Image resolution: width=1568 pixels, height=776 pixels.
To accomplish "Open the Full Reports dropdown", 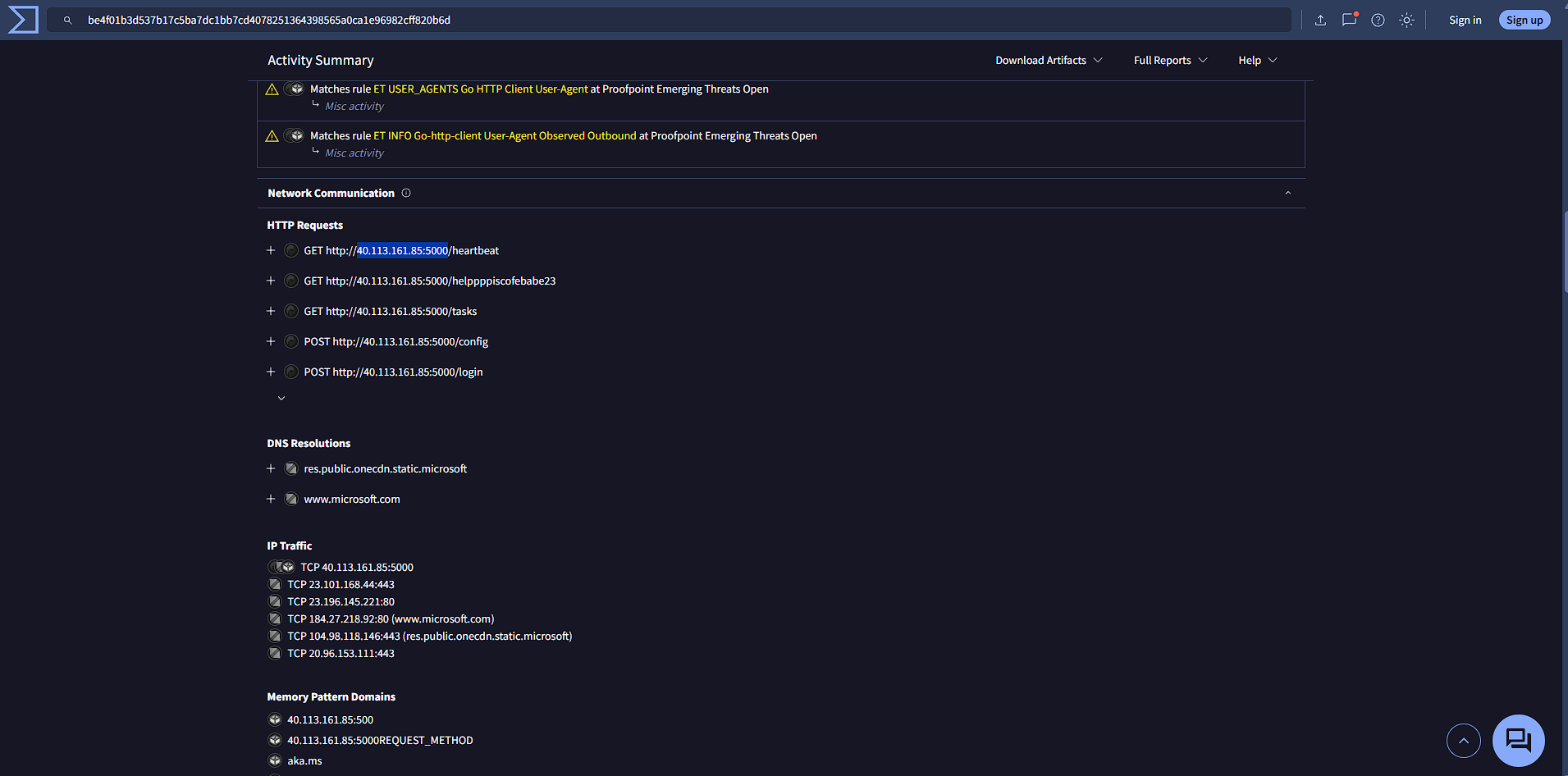I will click(1170, 60).
